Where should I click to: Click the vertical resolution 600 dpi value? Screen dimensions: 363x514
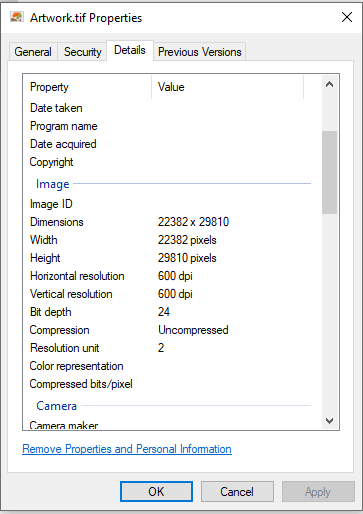pyautogui.click(x=175, y=294)
